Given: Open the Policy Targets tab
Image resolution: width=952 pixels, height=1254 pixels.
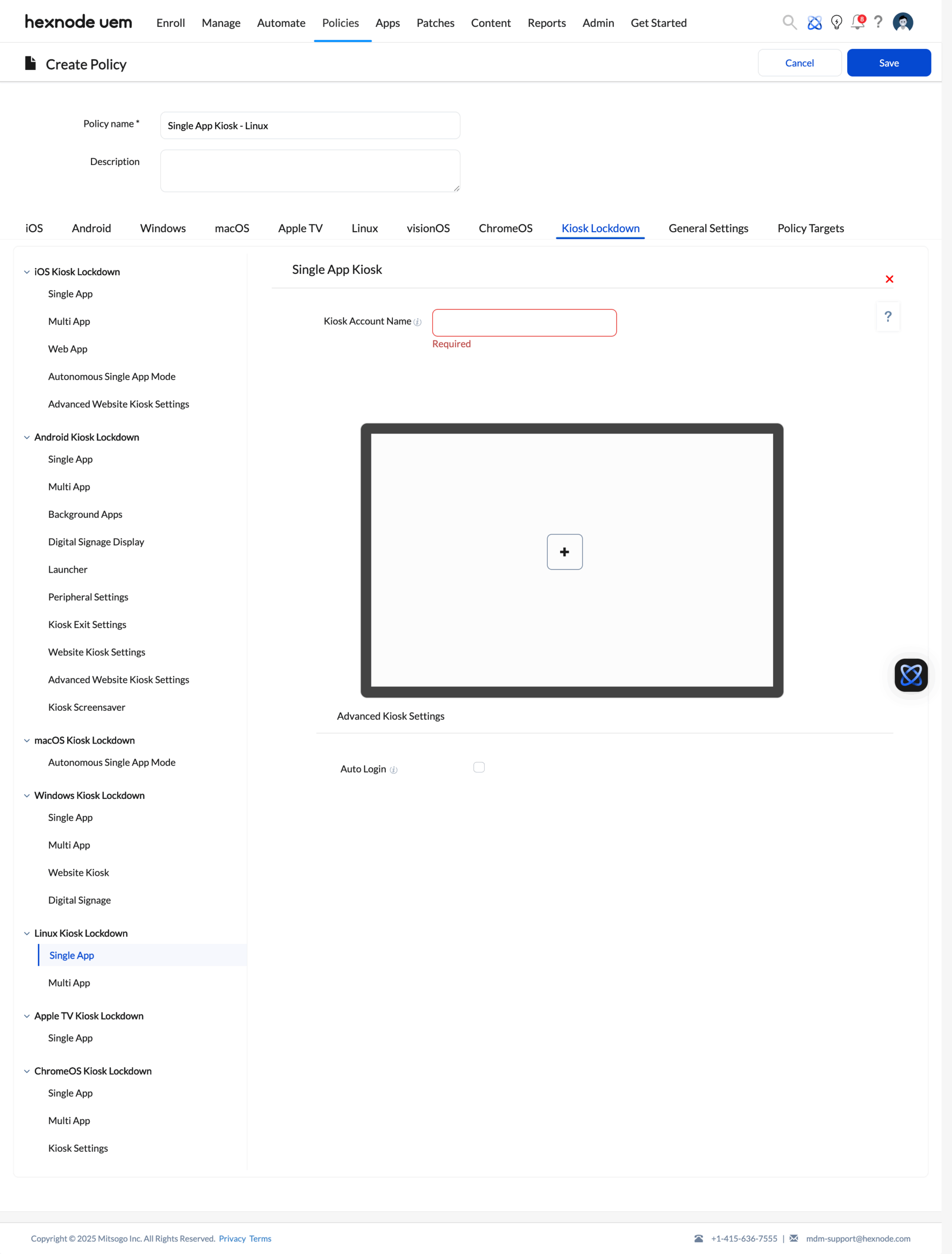Looking at the screenshot, I should (x=810, y=228).
